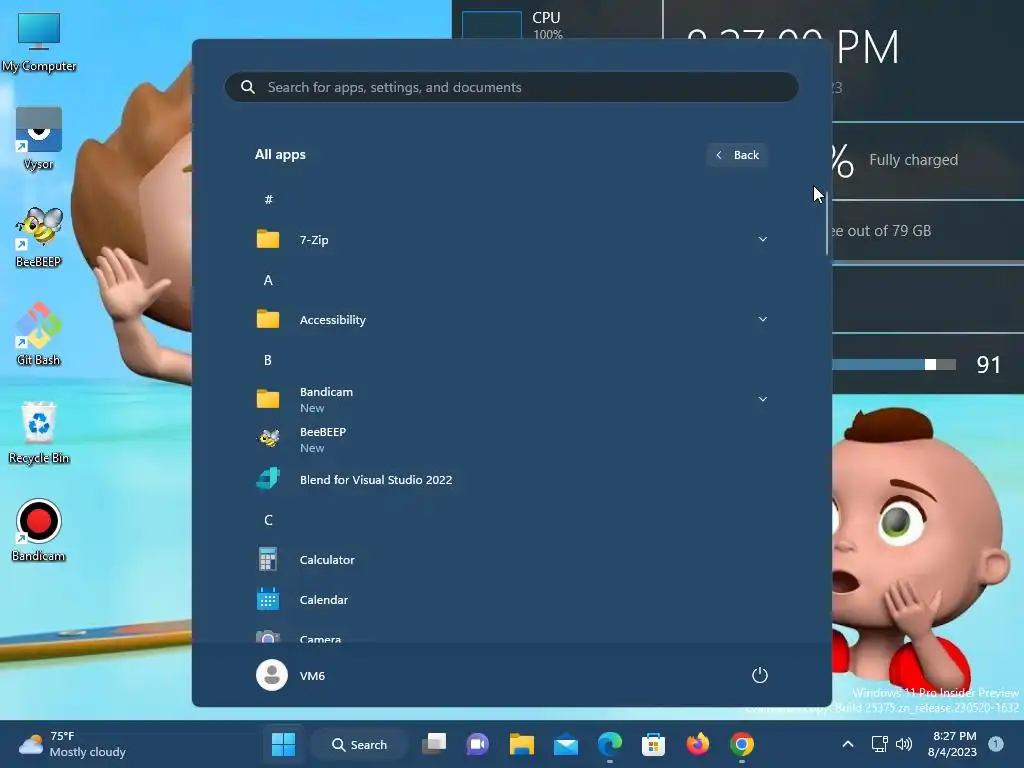
Task: Jump to the A letter header
Action: (268, 280)
